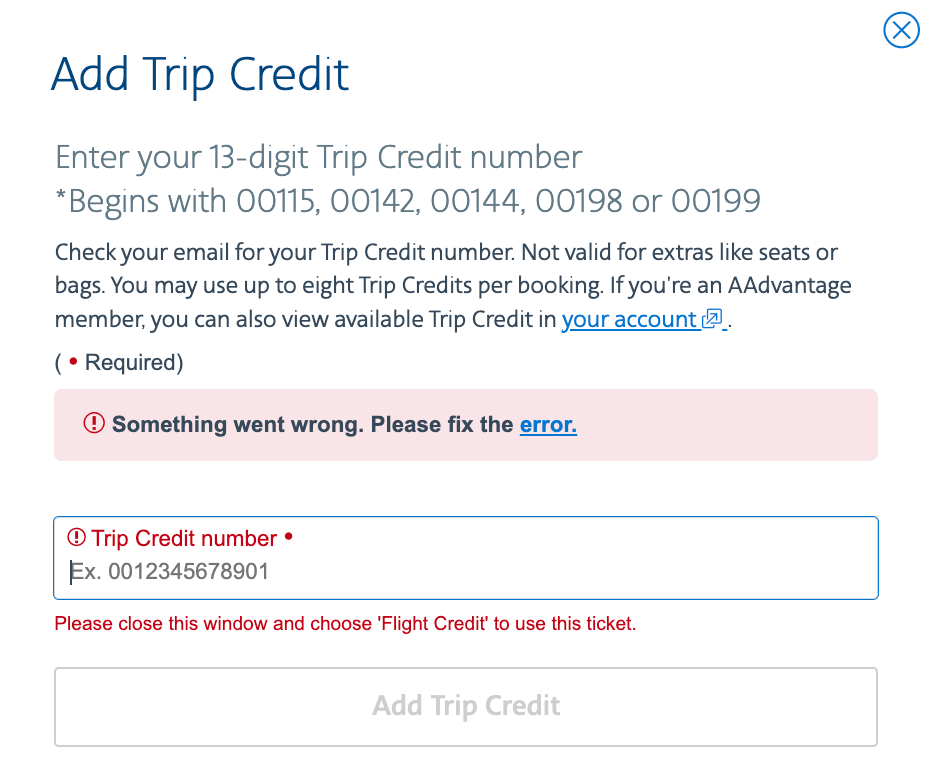
Task: Close the Add Trip Credit dialog
Action: coord(901,30)
